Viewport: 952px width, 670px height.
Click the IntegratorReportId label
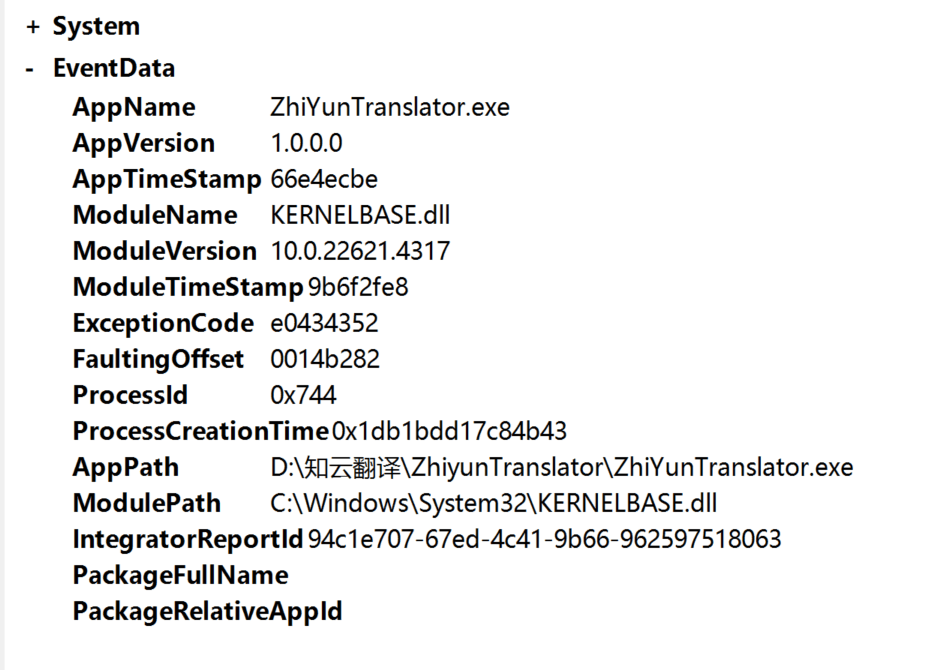188,539
